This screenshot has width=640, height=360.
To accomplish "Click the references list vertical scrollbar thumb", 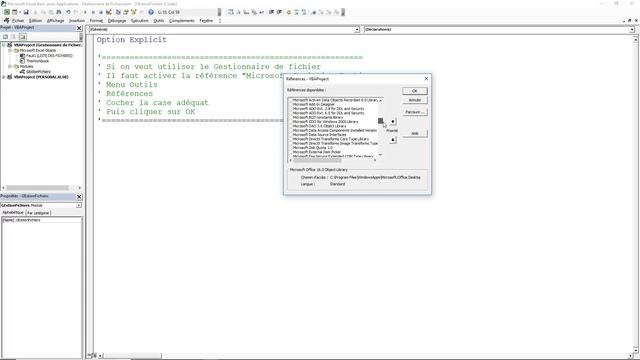I will tap(380, 121).
